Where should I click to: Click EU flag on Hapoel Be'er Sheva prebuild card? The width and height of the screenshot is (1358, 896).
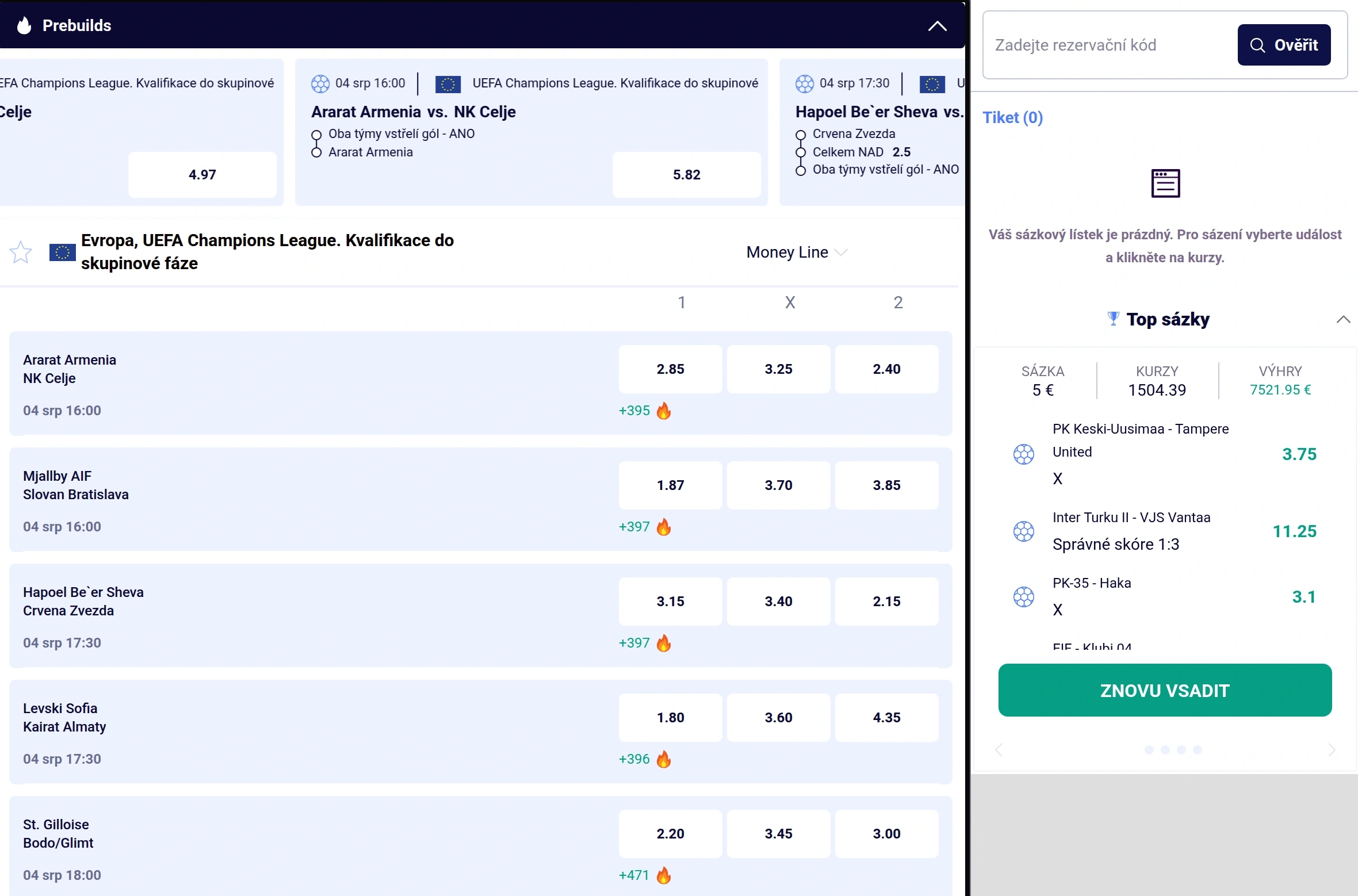click(x=932, y=84)
